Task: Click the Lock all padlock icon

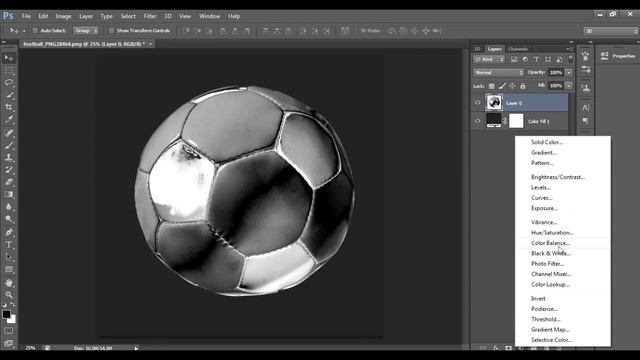Action: 523,86
